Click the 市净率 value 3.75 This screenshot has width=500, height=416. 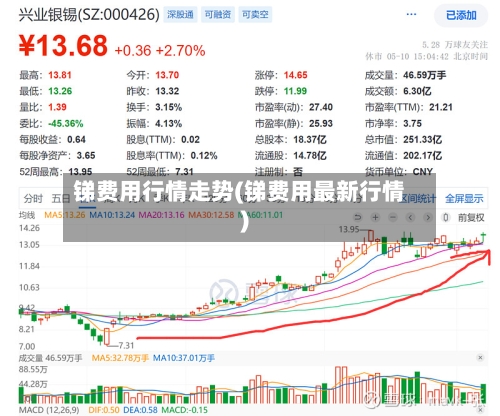pyautogui.click(x=412, y=124)
